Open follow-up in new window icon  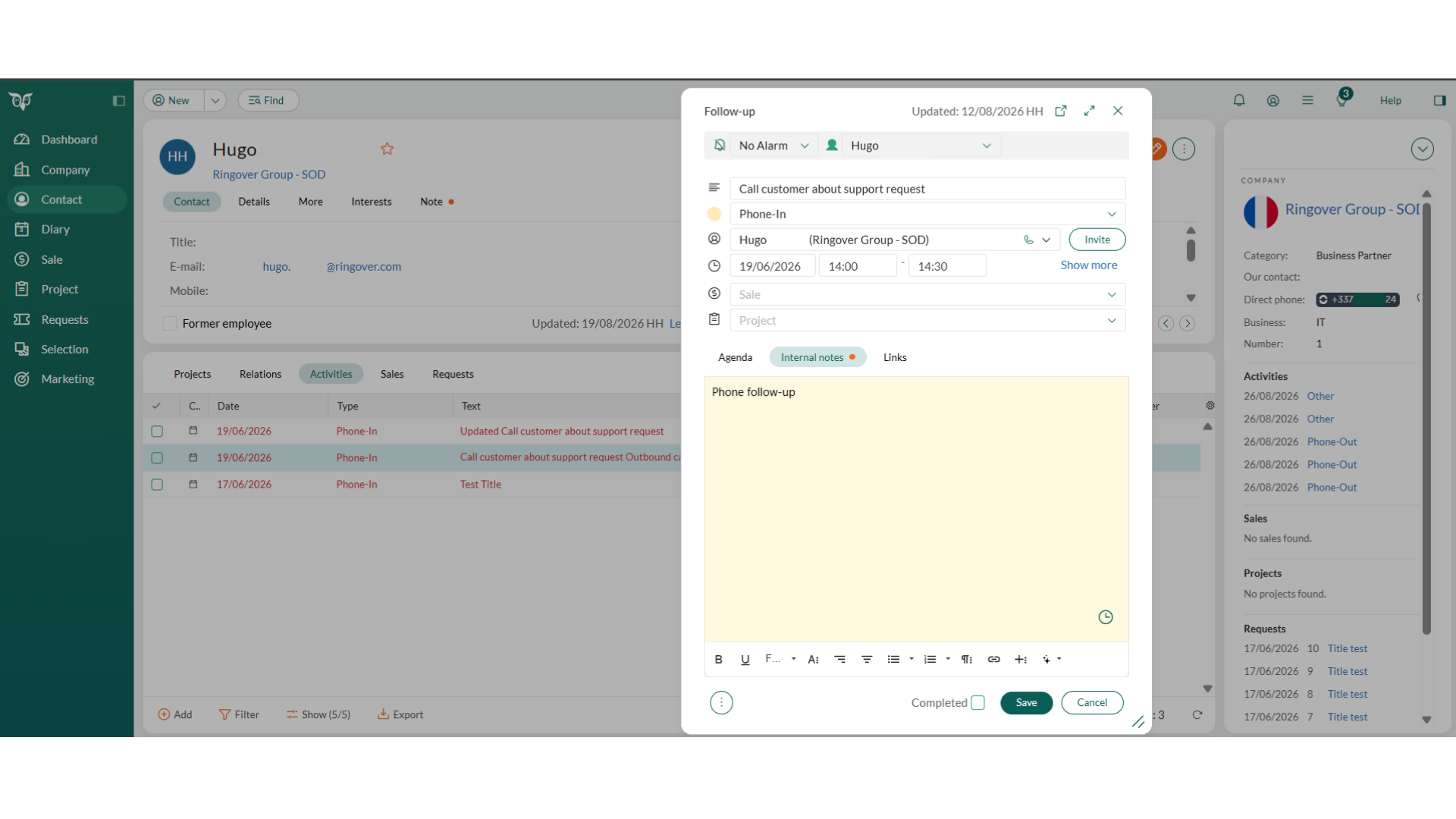[1061, 111]
